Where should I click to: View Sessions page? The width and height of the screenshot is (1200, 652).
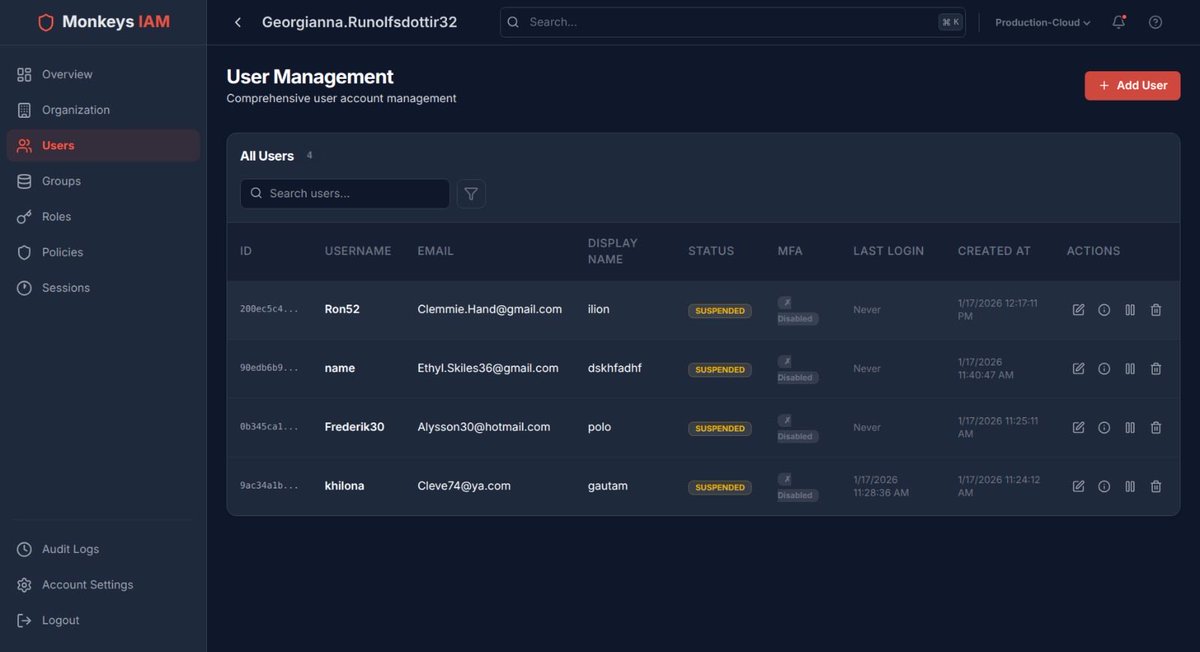click(x=103, y=288)
